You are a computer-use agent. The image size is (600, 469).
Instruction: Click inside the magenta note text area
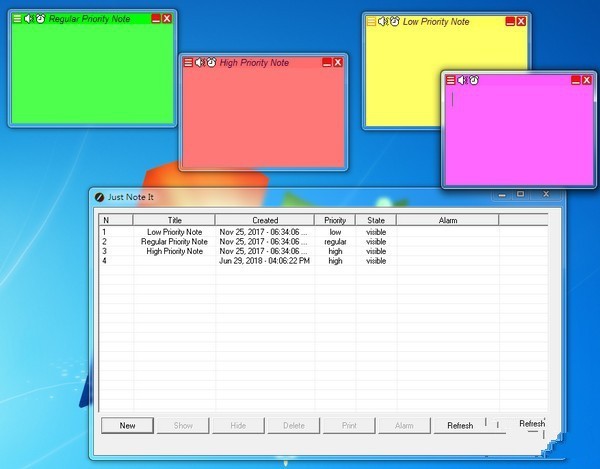[518, 134]
